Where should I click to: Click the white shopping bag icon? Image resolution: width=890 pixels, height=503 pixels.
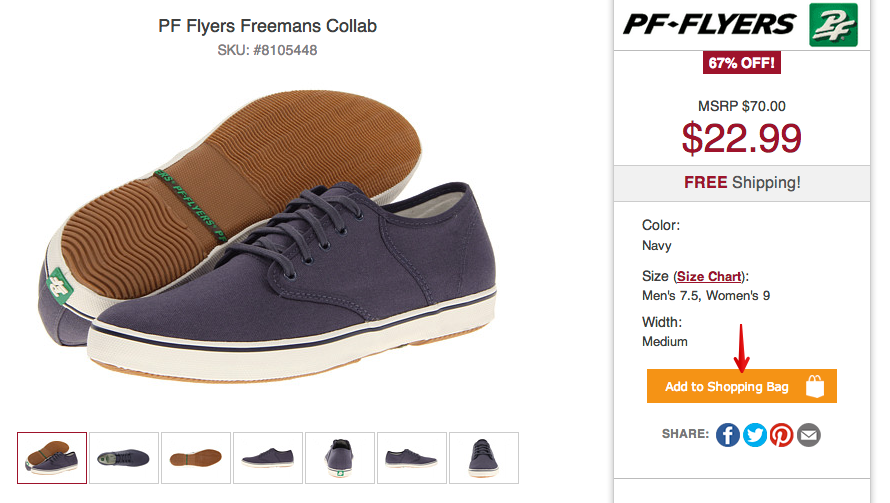[x=815, y=386]
